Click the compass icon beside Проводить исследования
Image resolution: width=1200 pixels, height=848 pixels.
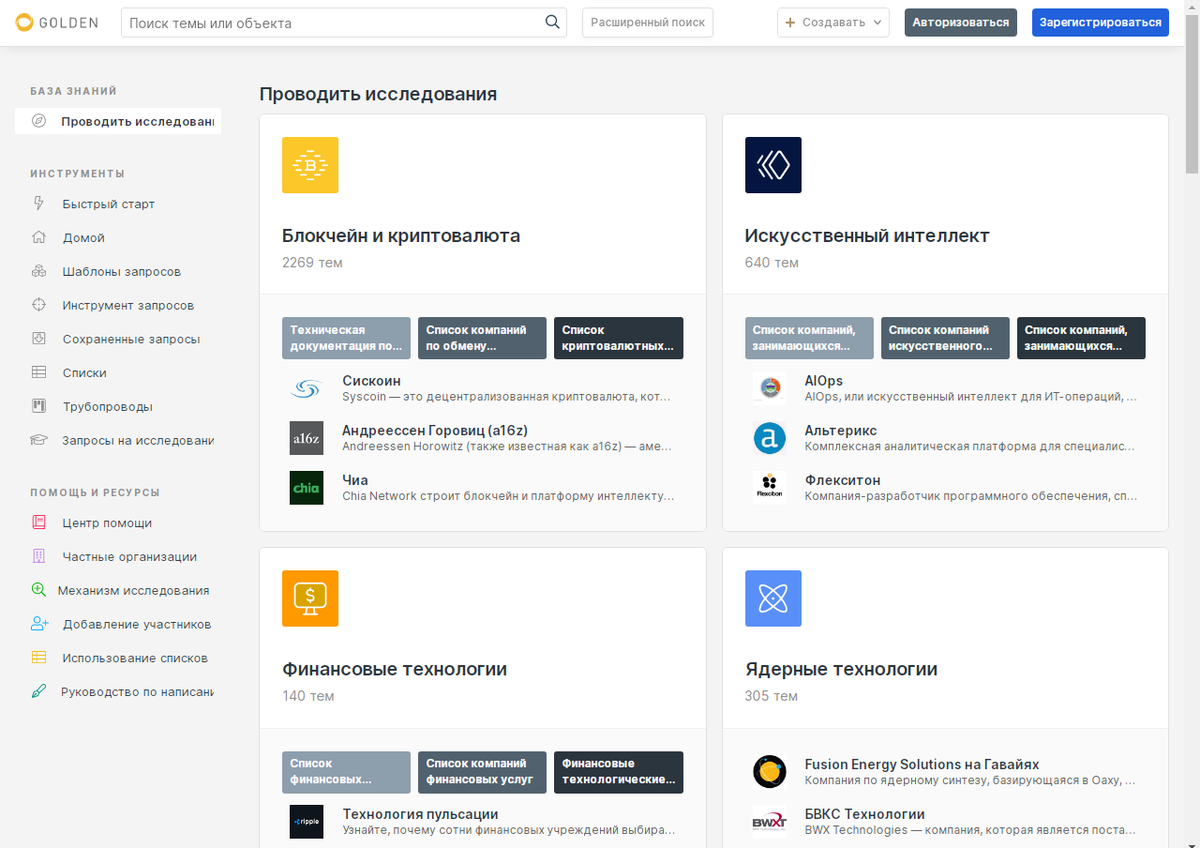39,122
